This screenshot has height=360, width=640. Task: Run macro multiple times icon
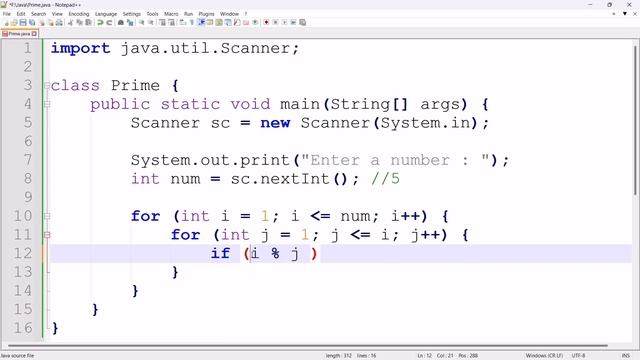pos(293,22)
